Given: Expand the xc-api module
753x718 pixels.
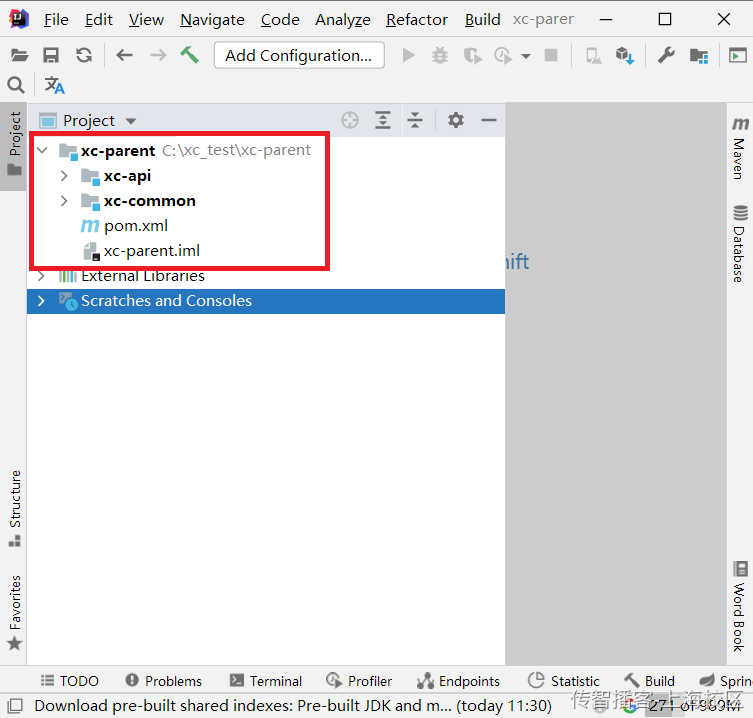Looking at the screenshot, I should point(64,176).
